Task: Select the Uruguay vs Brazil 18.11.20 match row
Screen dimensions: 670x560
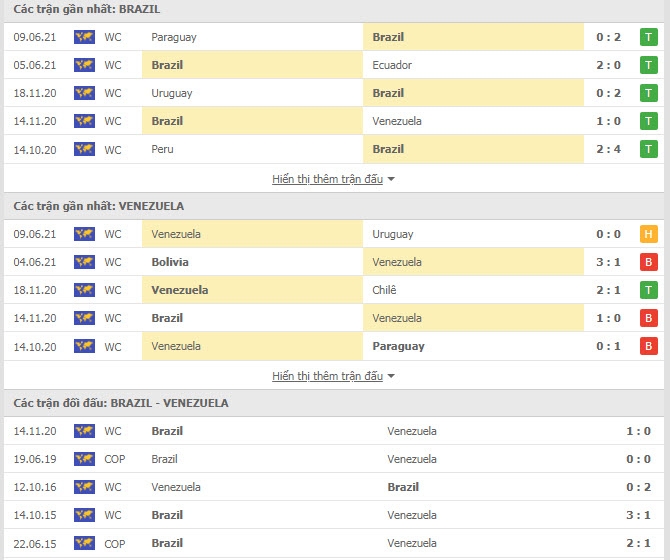Action: tap(334, 93)
